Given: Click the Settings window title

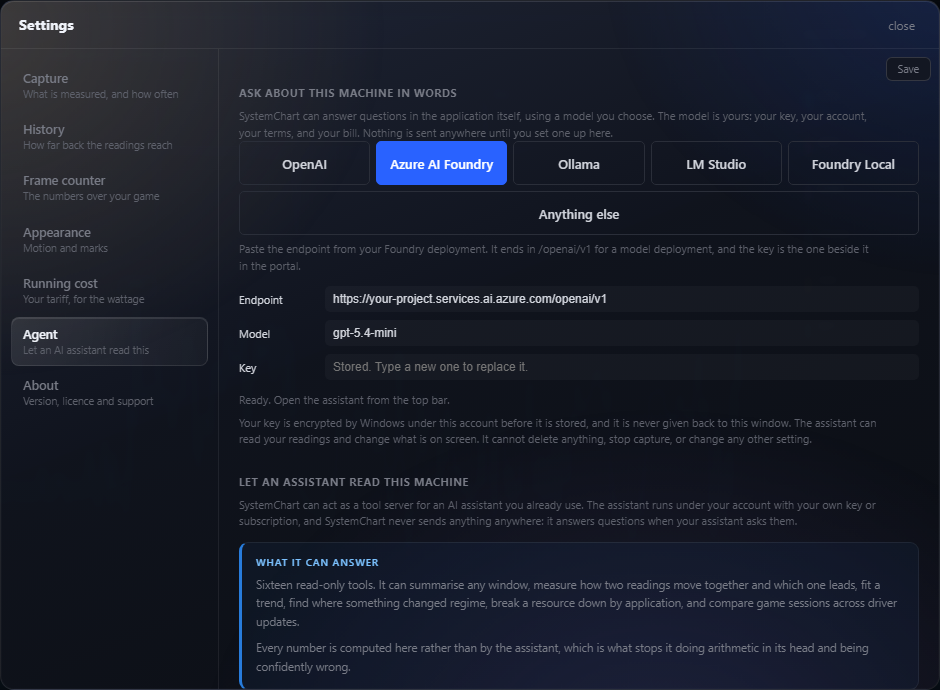Looking at the screenshot, I should click(46, 25).
